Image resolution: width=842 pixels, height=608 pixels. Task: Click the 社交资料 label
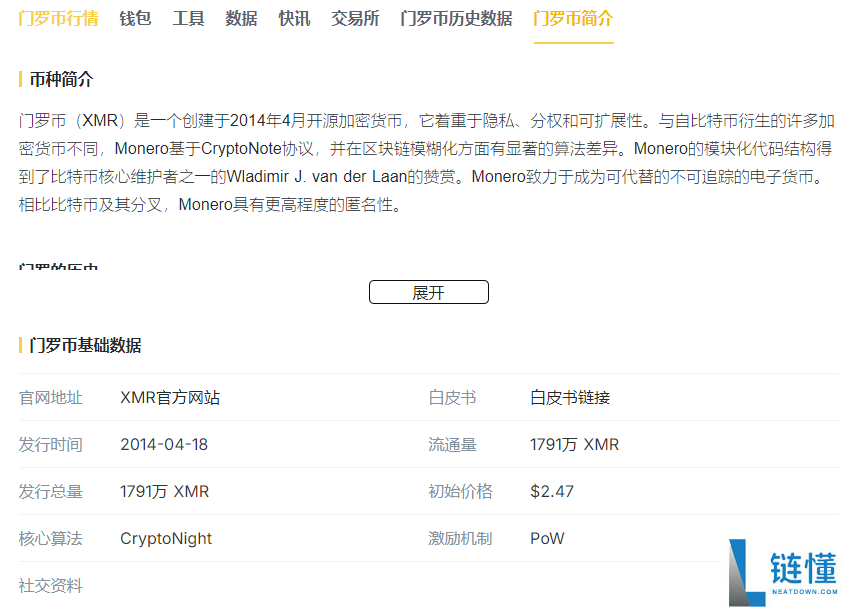50,585
